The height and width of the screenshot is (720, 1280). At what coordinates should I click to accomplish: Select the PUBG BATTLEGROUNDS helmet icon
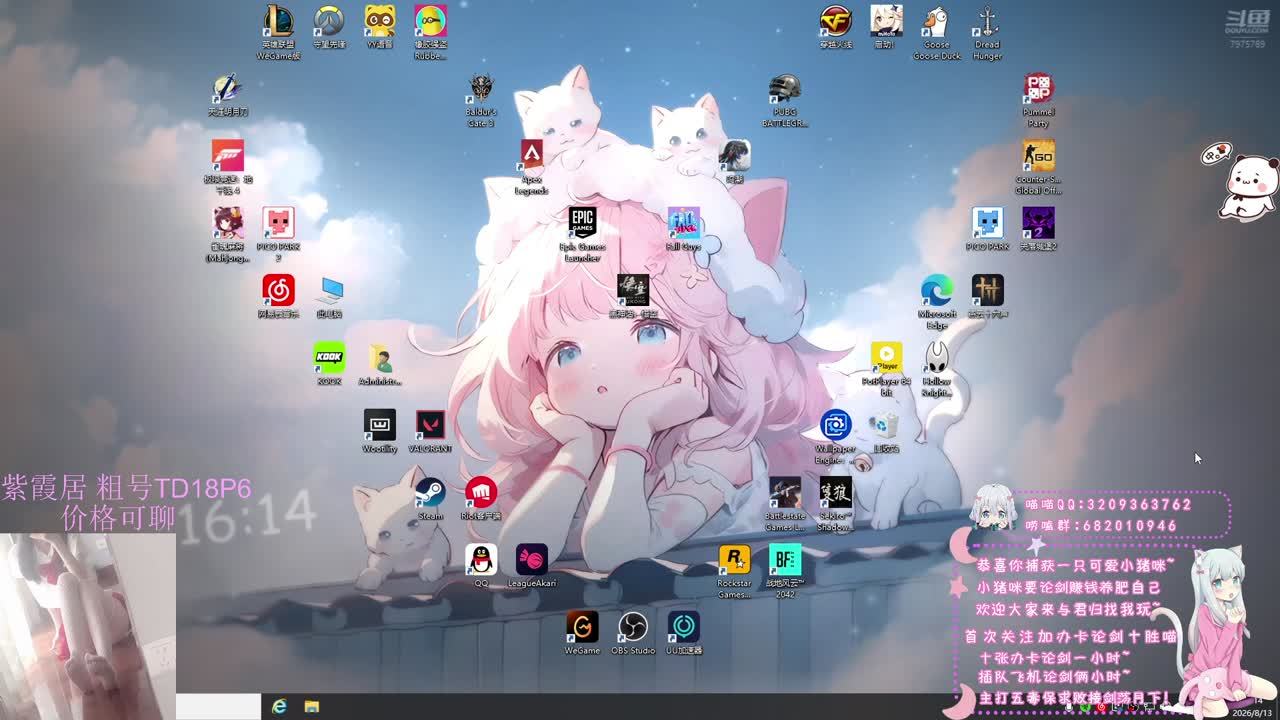pos(785,88)
